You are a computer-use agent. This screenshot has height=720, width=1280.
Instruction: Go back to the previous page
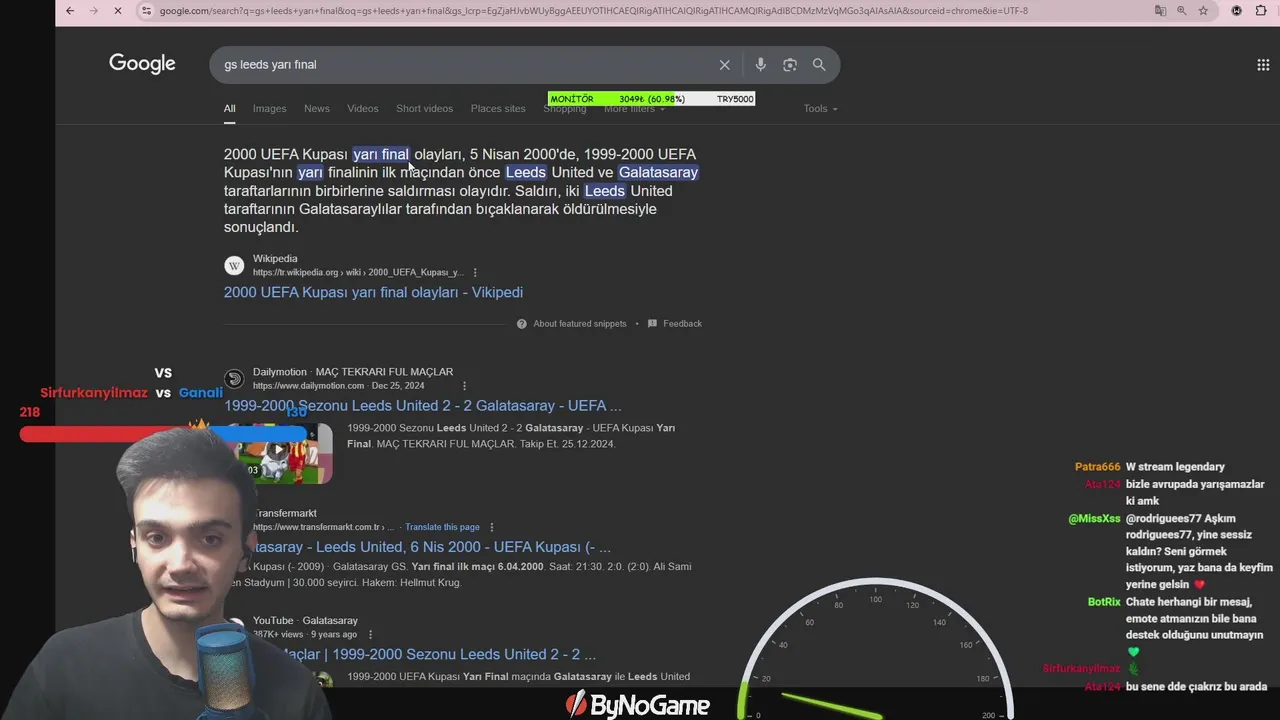(x=69, y=11)
